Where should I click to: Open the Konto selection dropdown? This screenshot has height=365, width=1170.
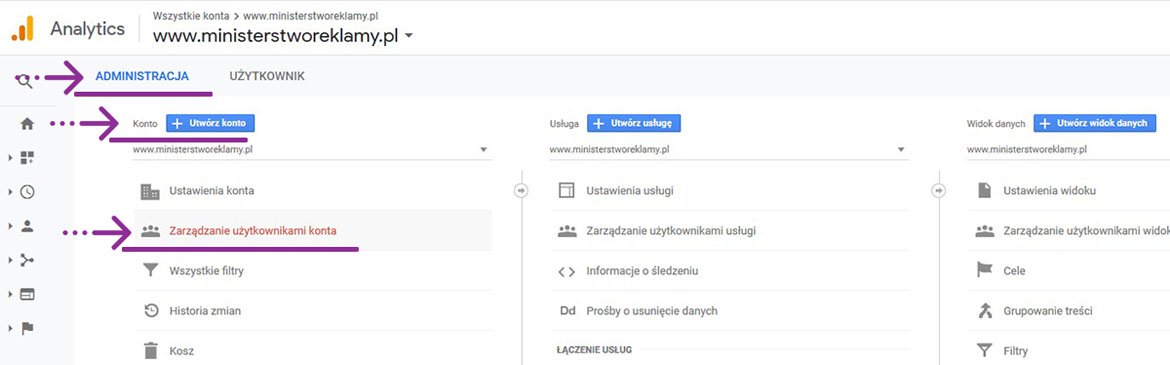point(312,149)
